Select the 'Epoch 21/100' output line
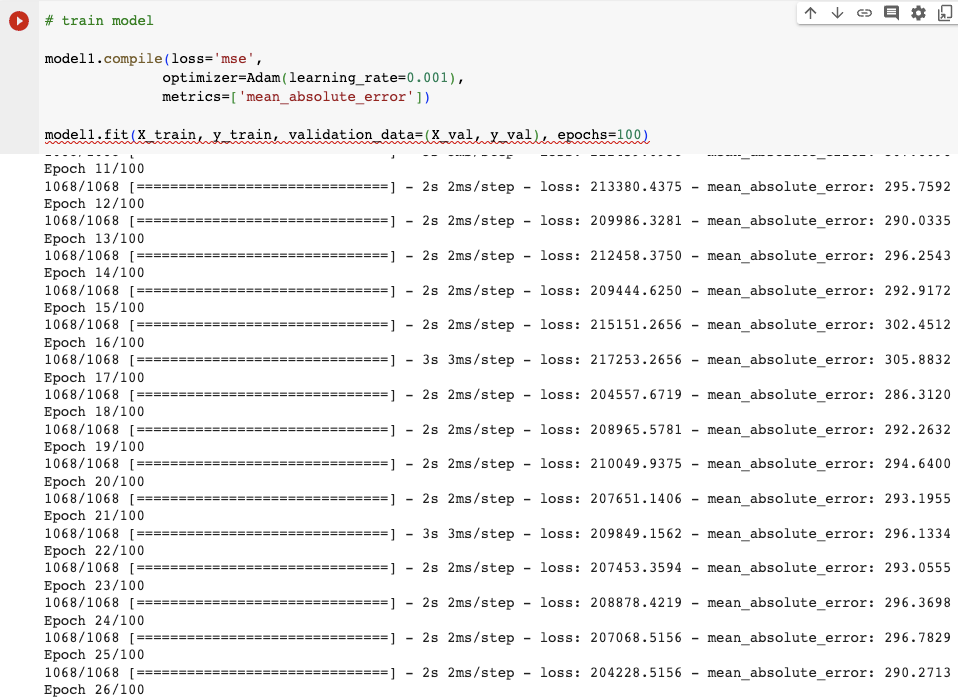The width and height of the screenshot is (958, 698). tap(94, 516)
